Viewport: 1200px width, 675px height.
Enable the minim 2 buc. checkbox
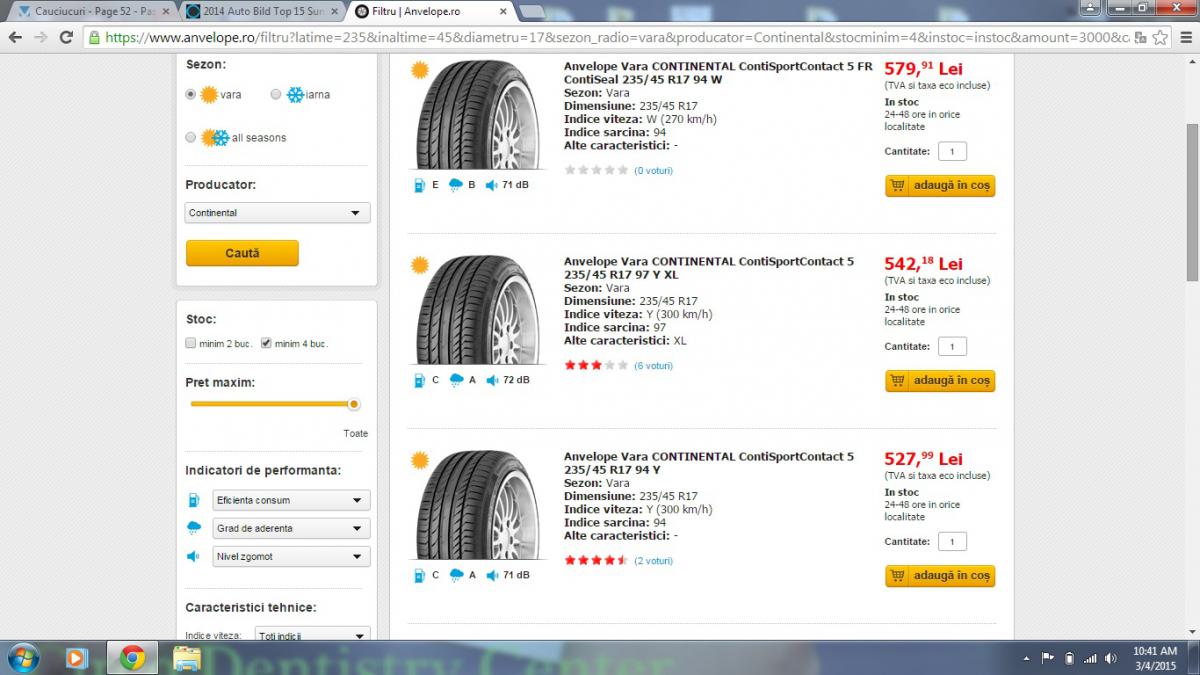(x=190, y=343)
